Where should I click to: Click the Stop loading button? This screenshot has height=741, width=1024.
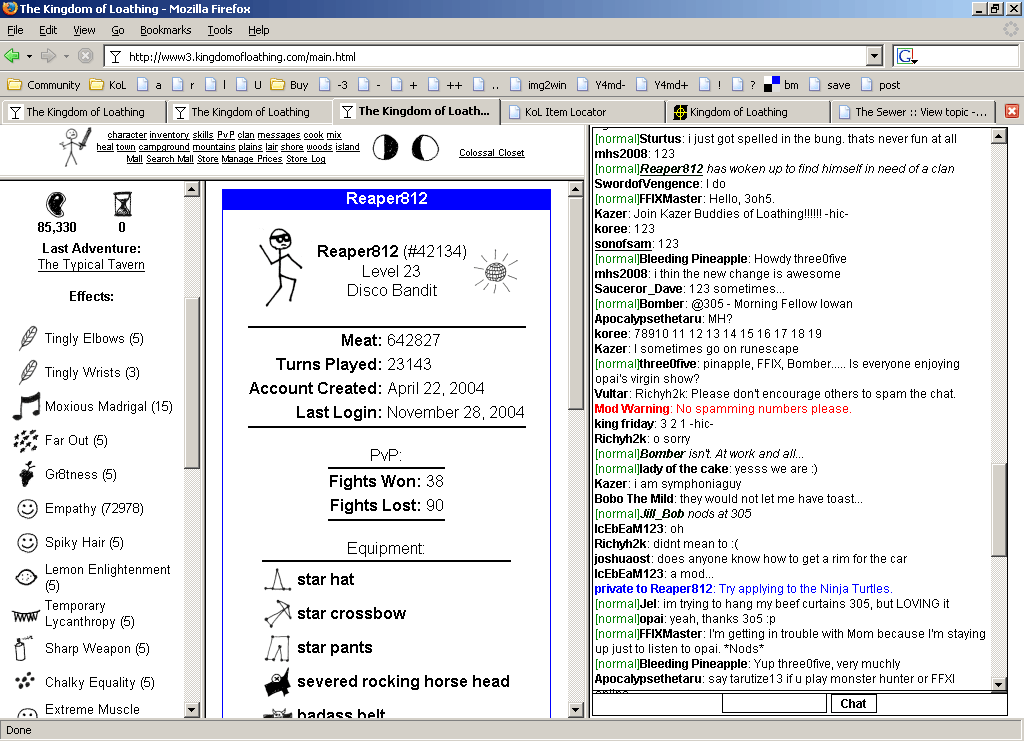click(x=86, y=56)
